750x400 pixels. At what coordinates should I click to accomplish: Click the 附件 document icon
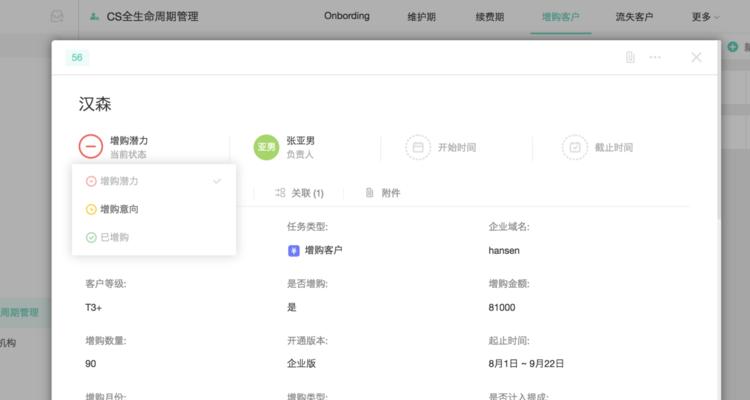(369, 193)
